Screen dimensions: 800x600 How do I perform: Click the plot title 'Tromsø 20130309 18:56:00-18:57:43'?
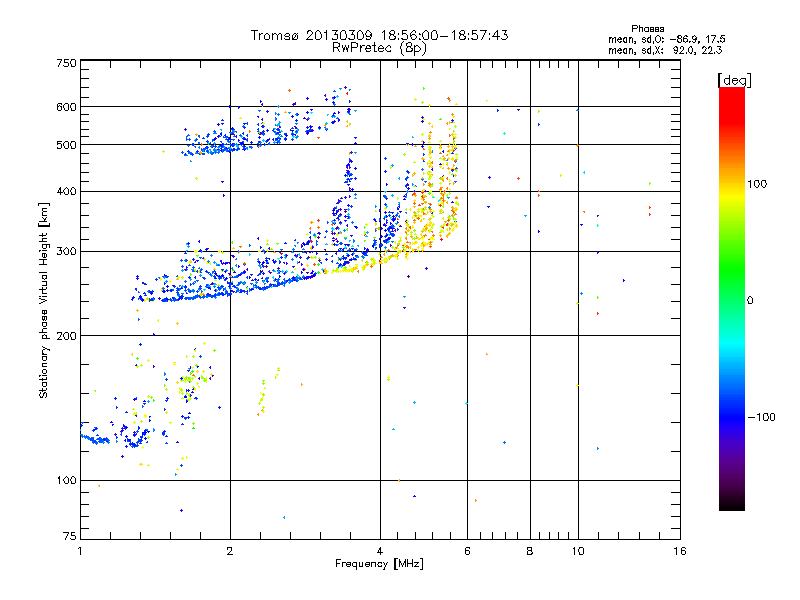click(380, 35)
